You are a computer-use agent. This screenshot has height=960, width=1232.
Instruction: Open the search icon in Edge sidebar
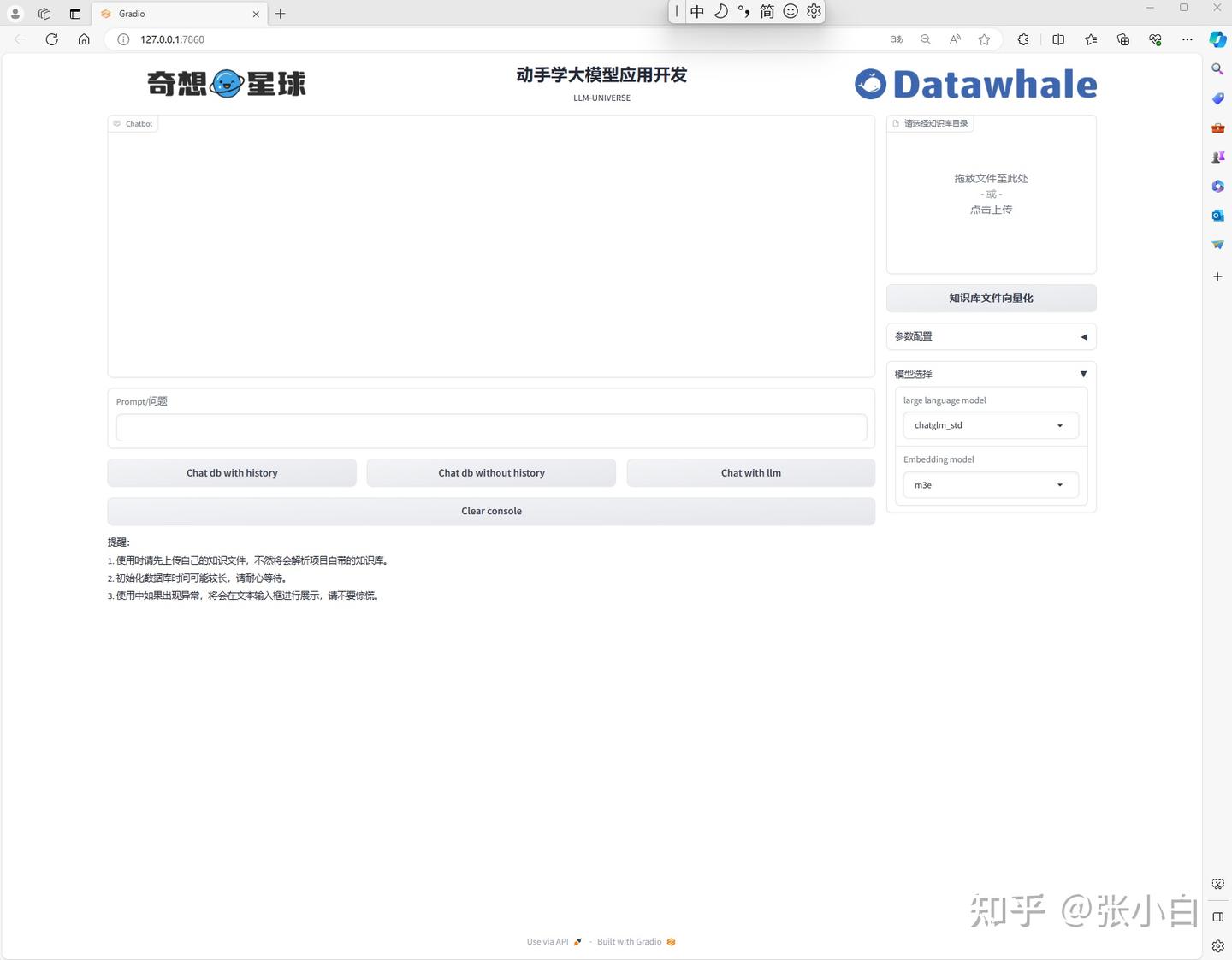[x=1217, y=68]
